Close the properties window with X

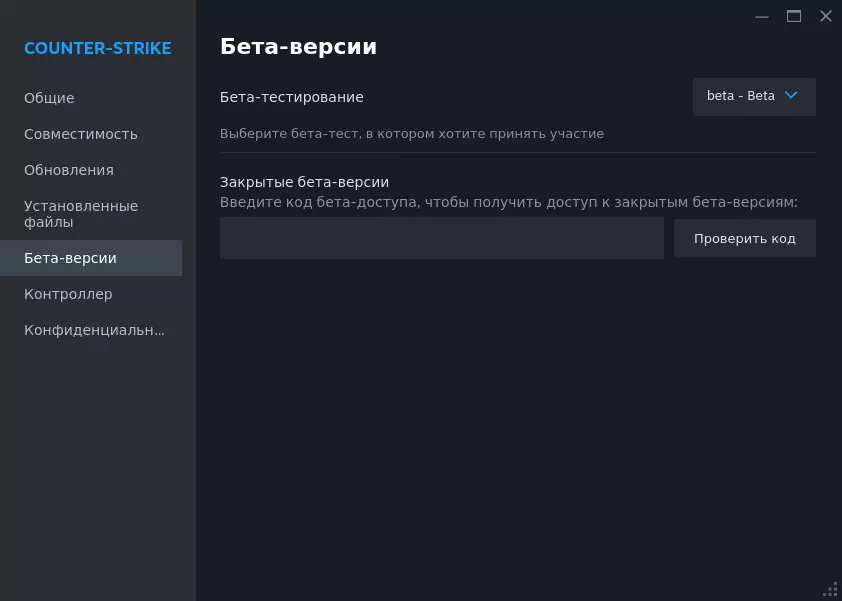coord(826,16)
